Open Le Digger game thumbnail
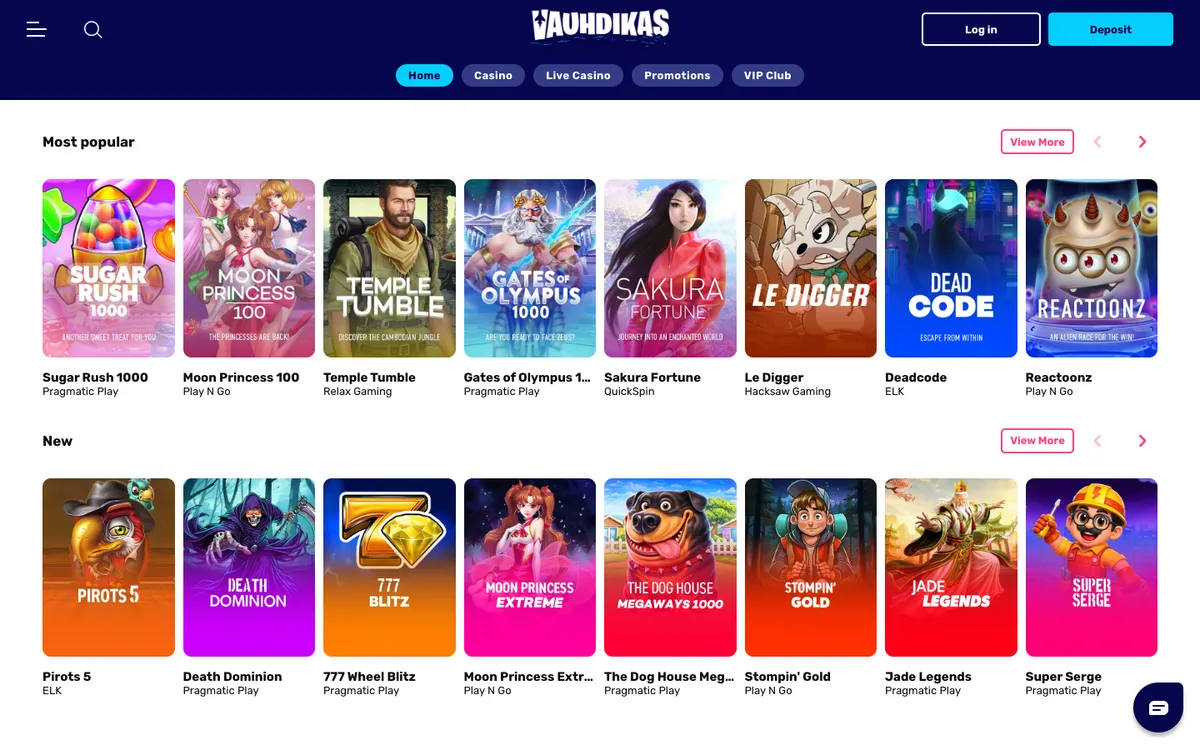1200x750 pixels. pos(811,268)
